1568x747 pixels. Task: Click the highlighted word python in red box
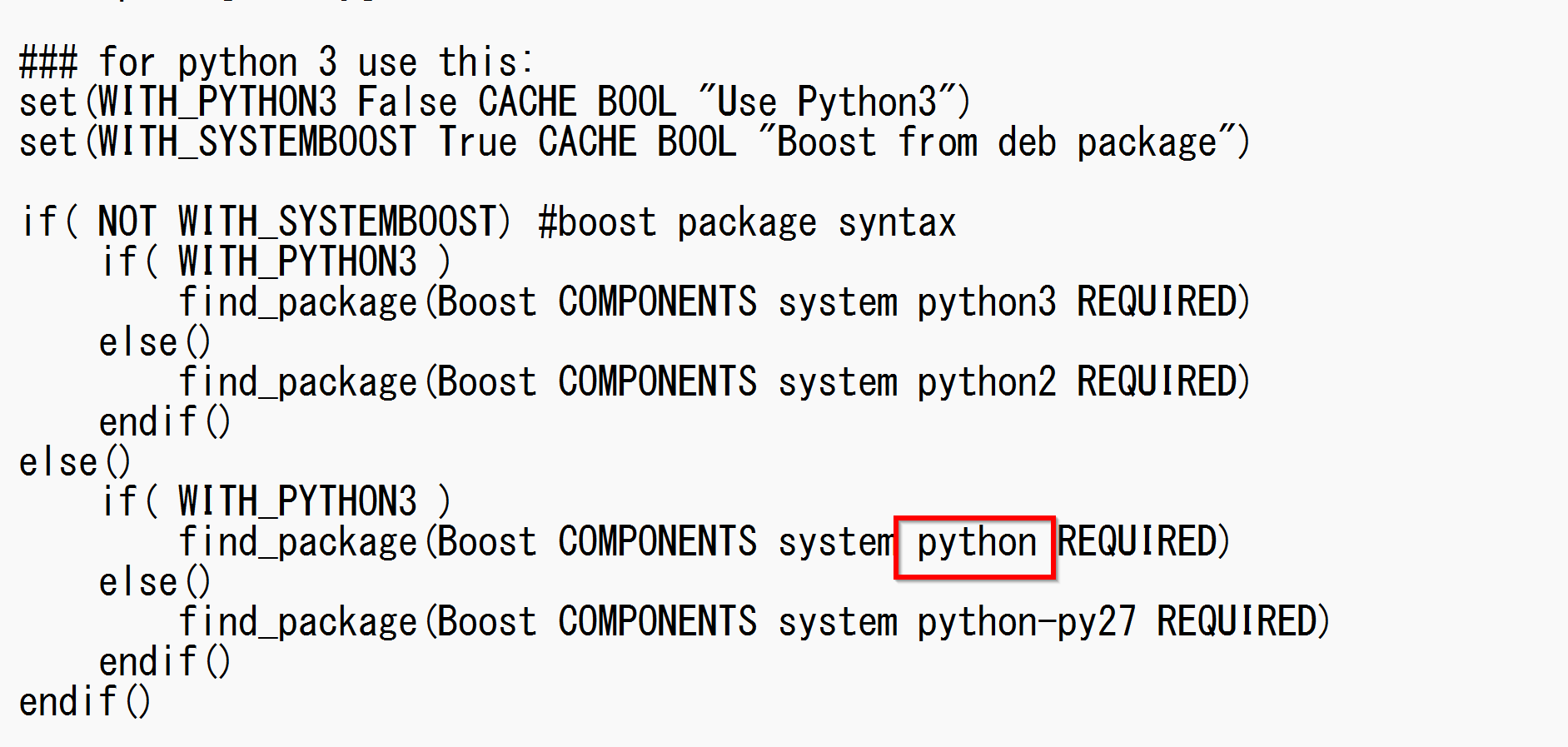975,544
